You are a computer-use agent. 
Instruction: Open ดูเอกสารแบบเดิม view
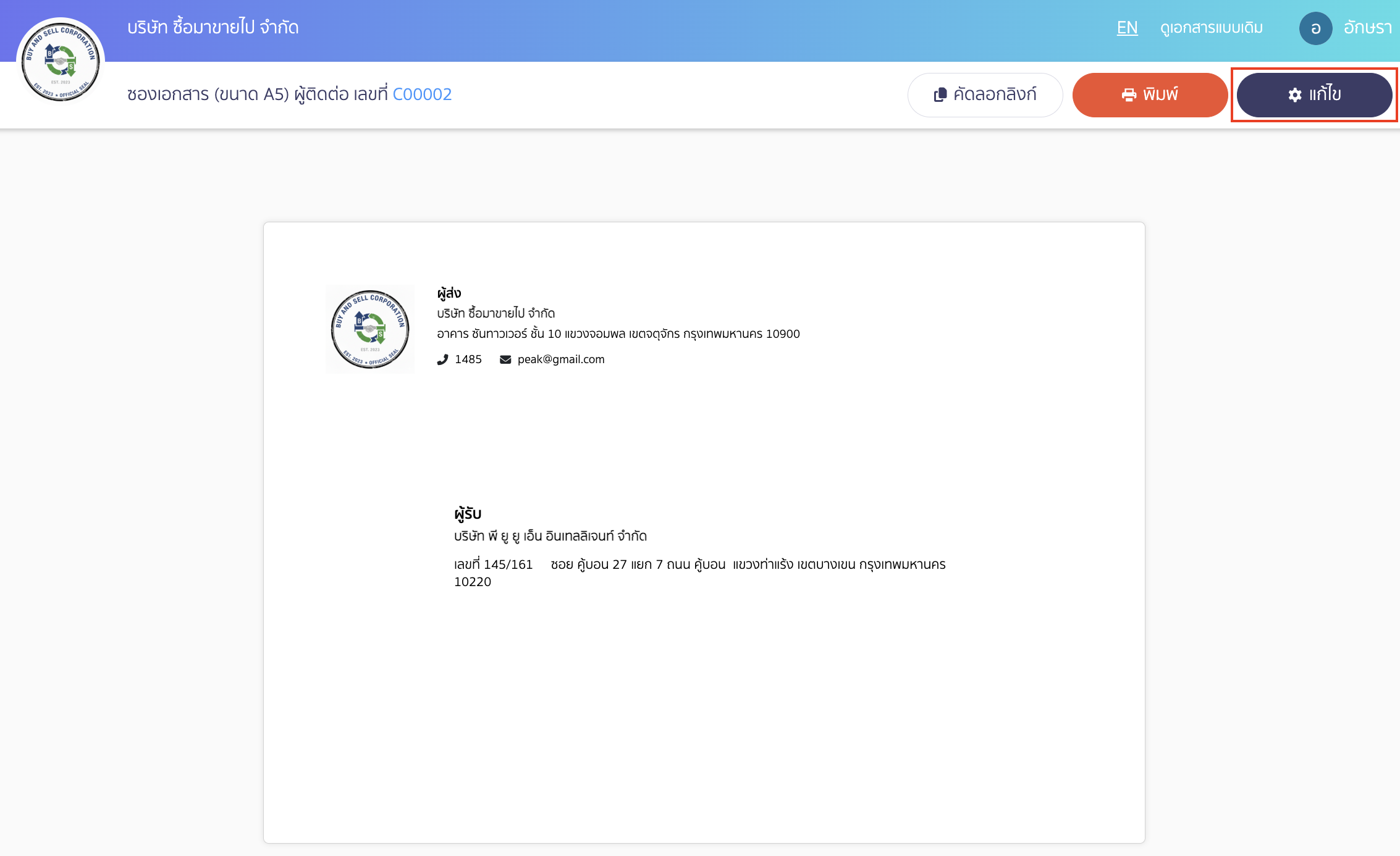[1211, 28]
